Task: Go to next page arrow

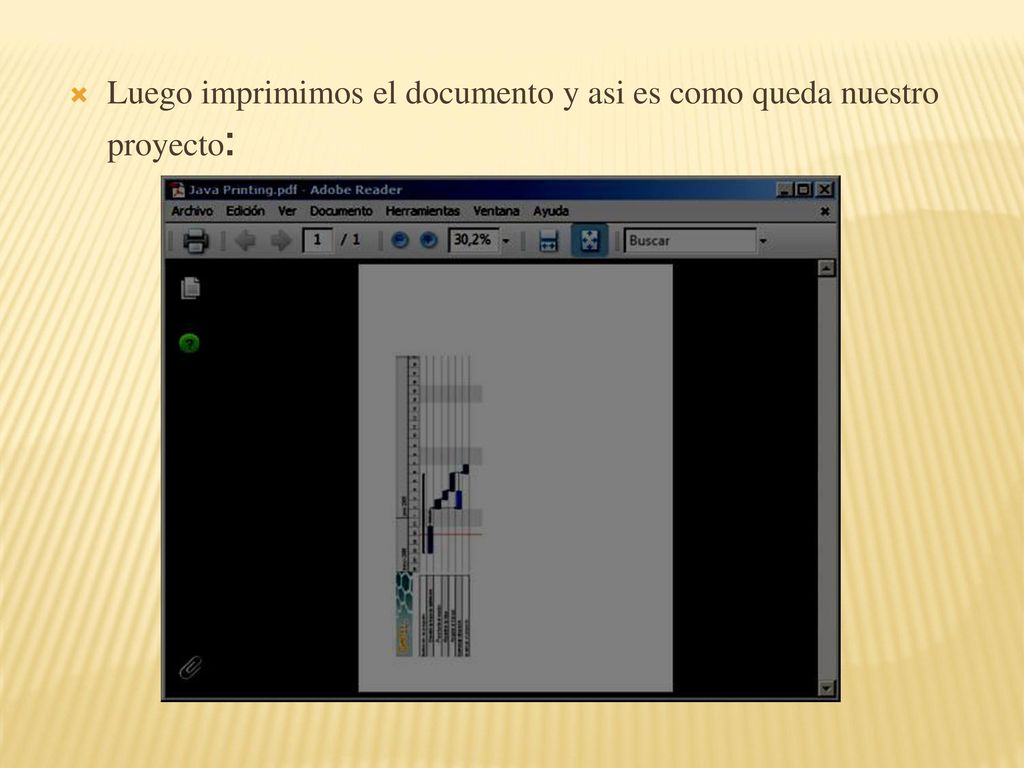Action: 281,240
